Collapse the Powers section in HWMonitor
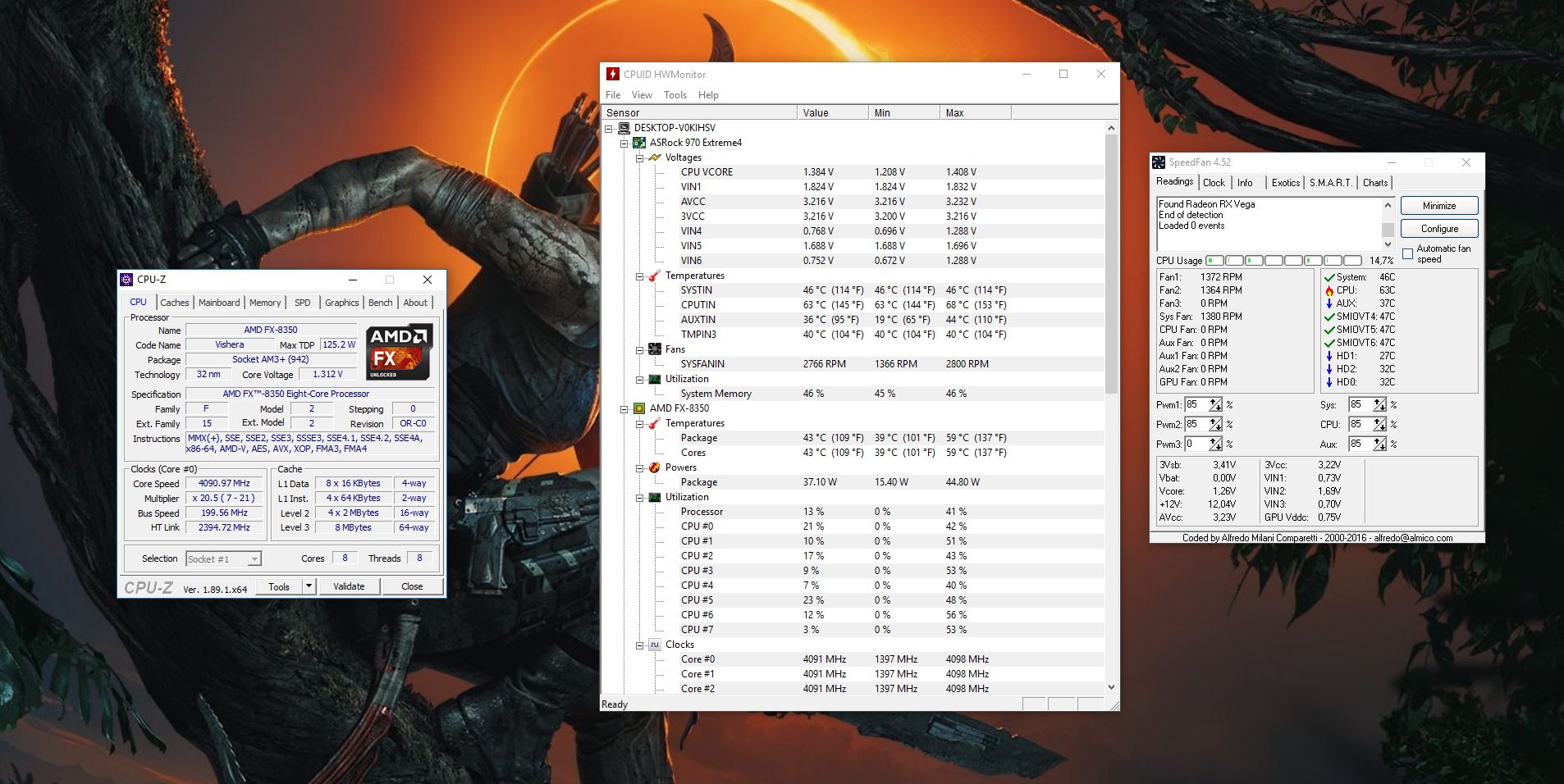This screenshot has height=784, width=1564. [640, 468]
